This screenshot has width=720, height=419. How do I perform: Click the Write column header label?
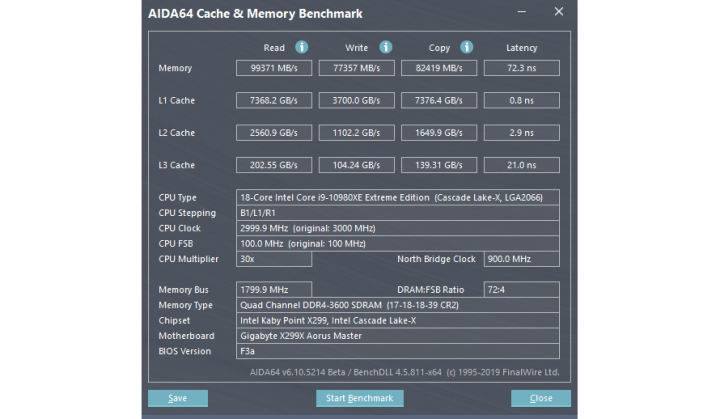click(356, 48)
